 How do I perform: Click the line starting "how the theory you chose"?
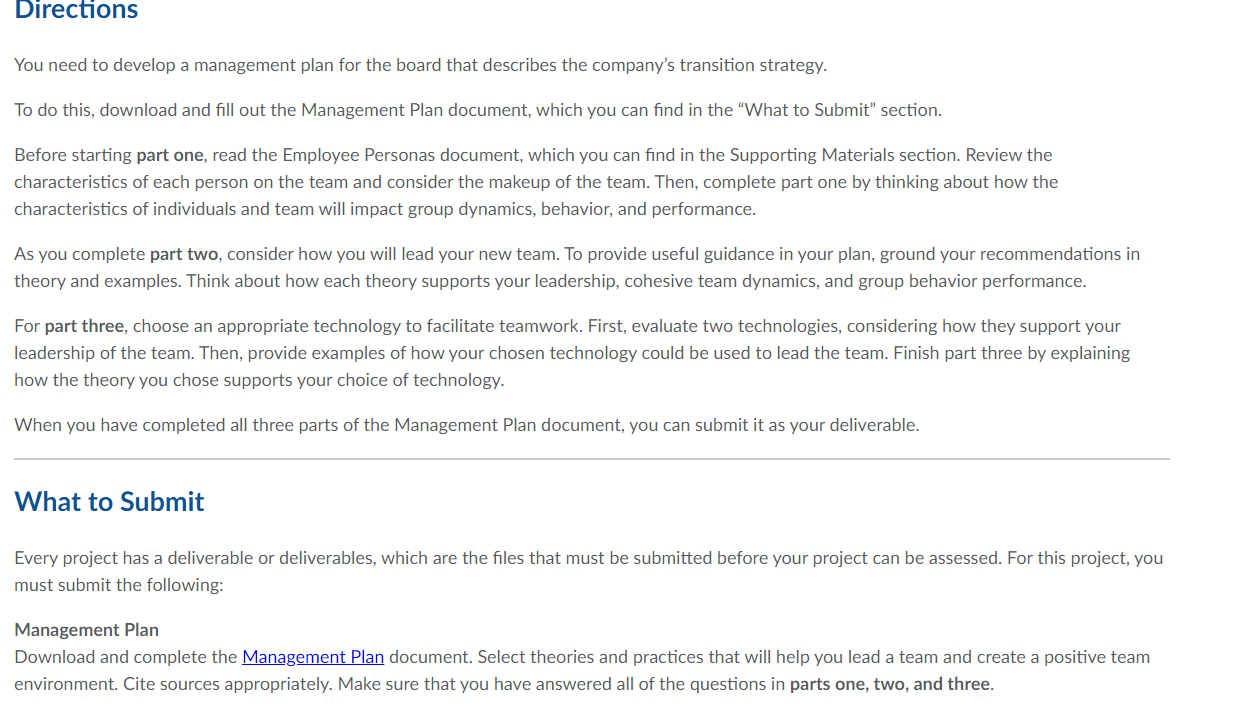(259, 380)
